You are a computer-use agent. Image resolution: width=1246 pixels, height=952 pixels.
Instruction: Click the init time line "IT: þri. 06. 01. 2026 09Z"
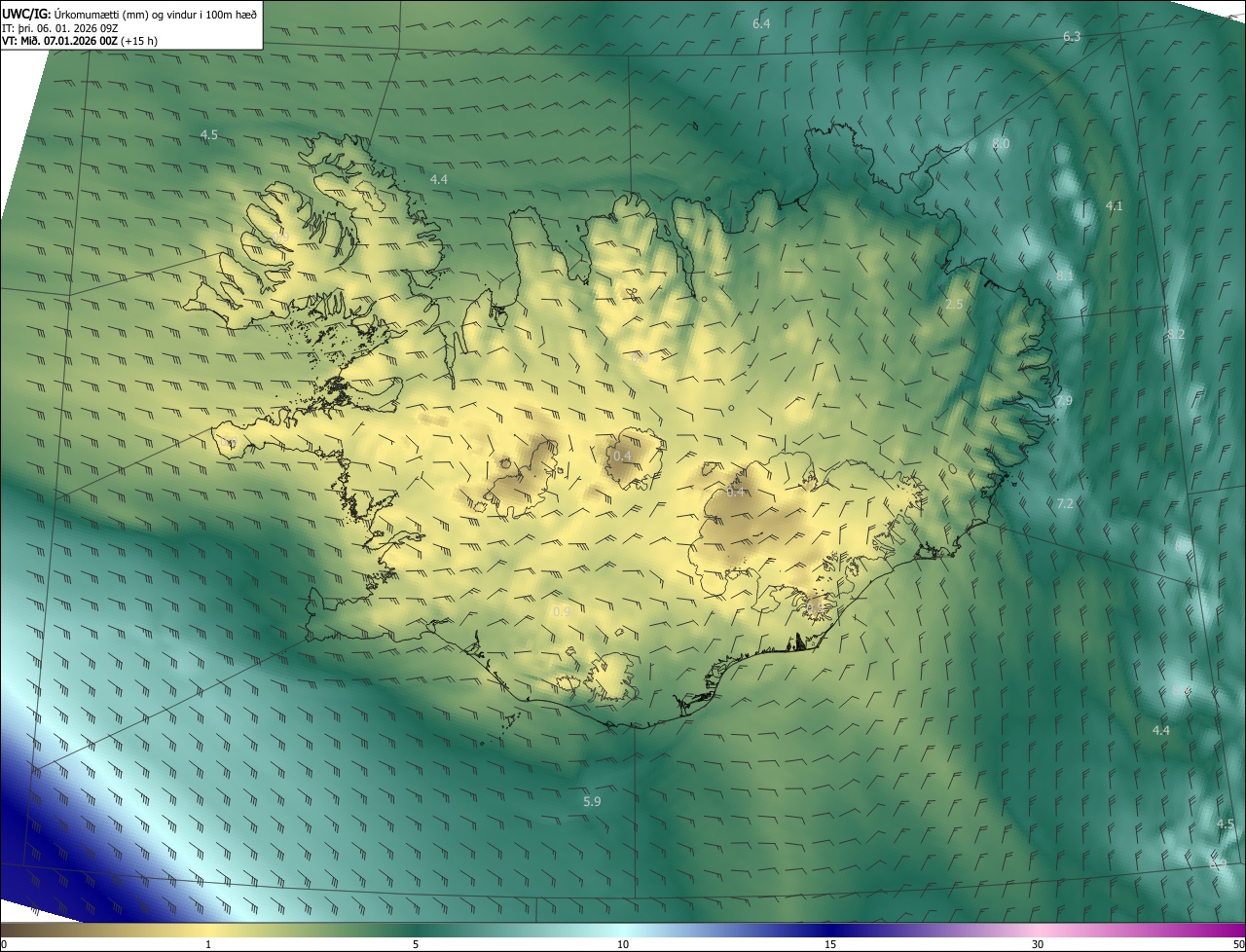60,28
